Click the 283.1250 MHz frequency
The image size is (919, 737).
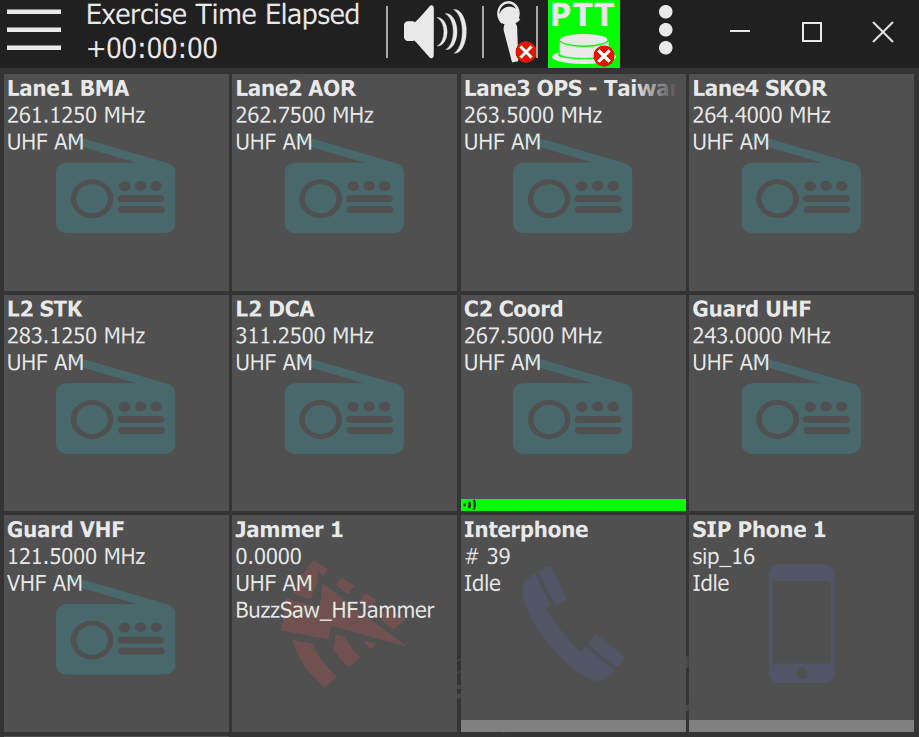76,336
